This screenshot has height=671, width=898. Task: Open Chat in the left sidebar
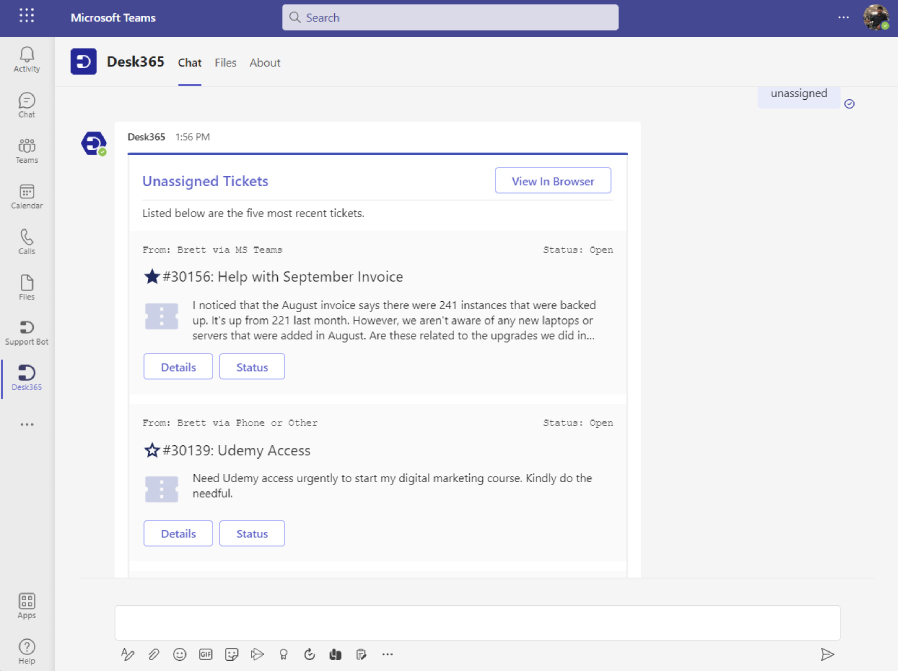click(27, 105)
